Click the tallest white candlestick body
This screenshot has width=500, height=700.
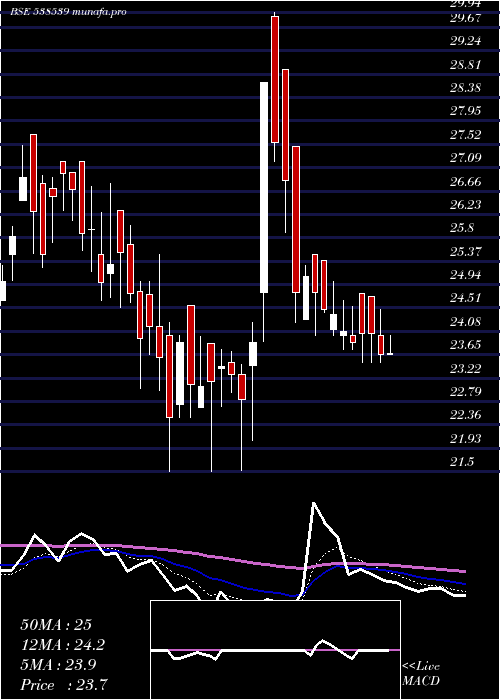[264, 188]
